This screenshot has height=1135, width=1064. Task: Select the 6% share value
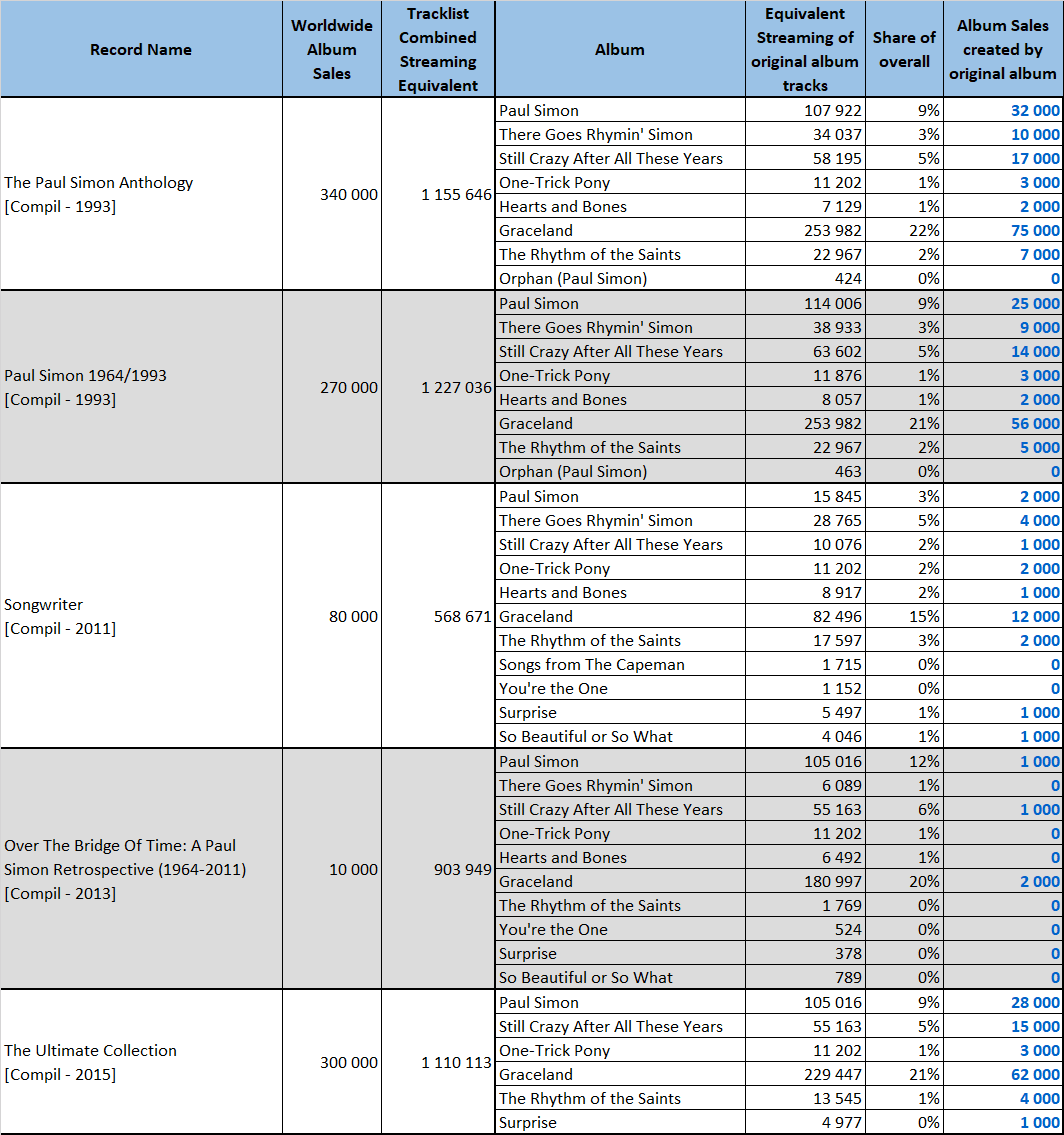[904, 809]
